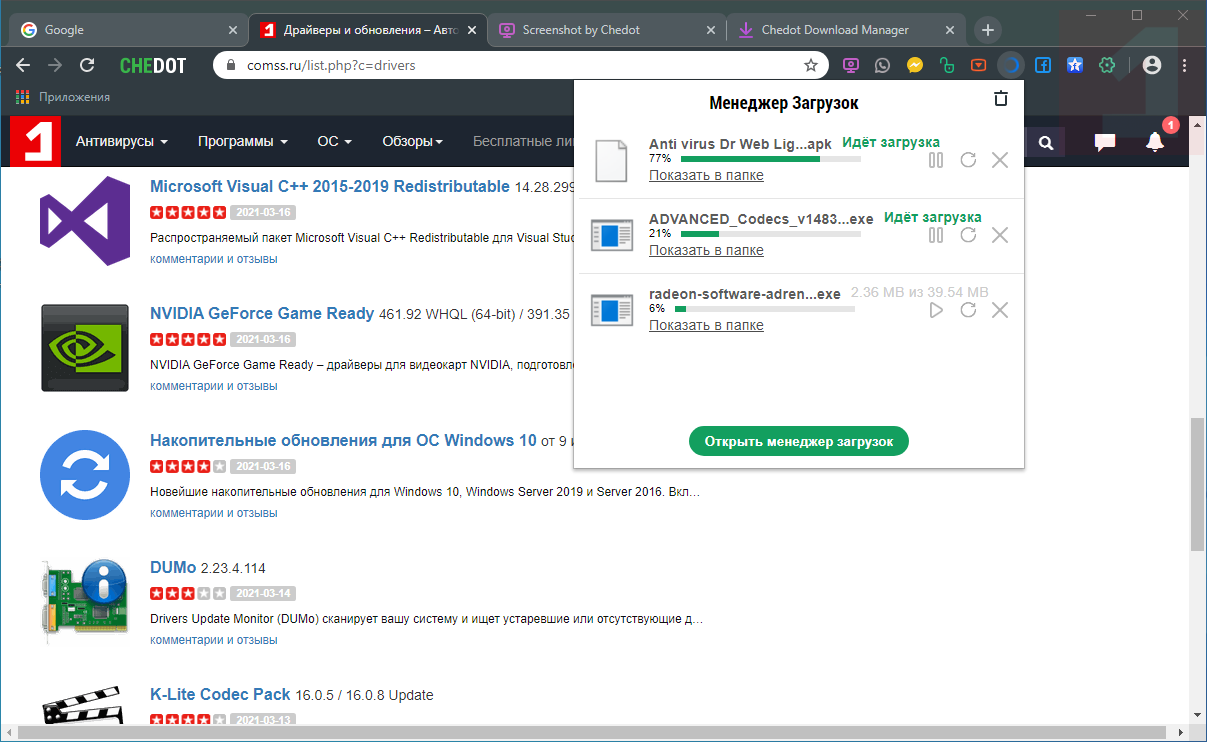
Task: Open the DUMo program link
Action: [173, 567]
